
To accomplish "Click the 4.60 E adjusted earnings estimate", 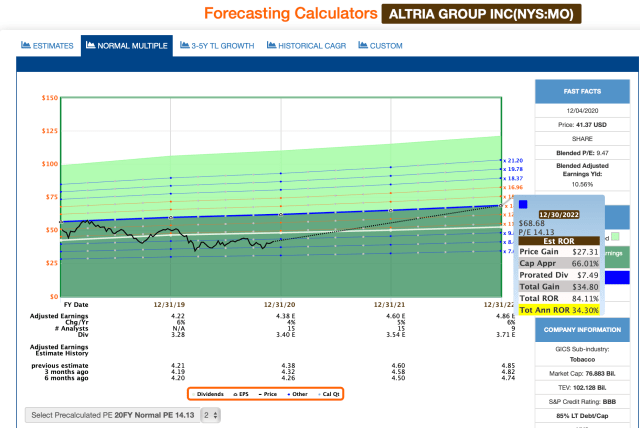I will pos(396,316).
